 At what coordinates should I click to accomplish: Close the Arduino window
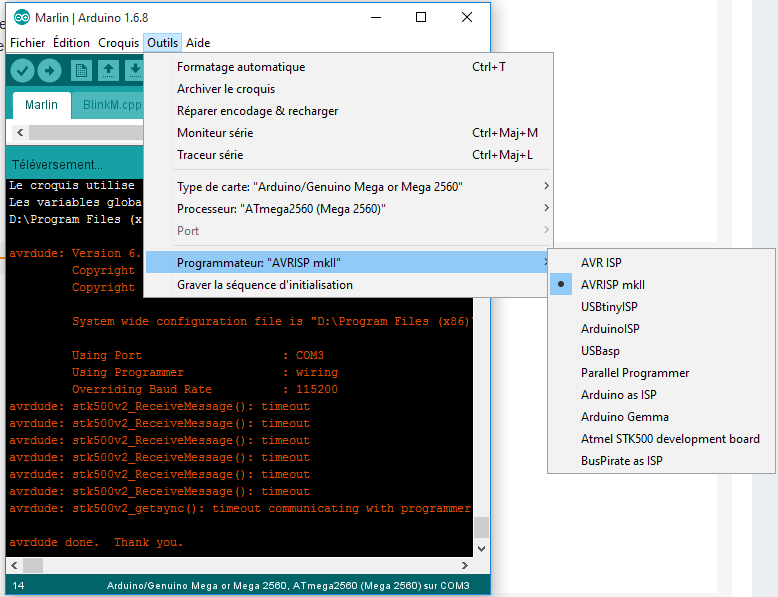tap(466, 17)
